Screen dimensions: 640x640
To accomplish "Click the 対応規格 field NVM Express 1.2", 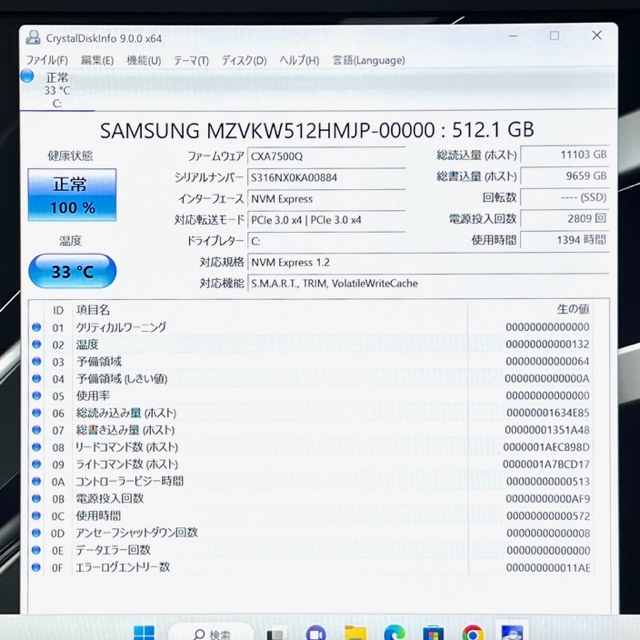I will tap(428, 262).
